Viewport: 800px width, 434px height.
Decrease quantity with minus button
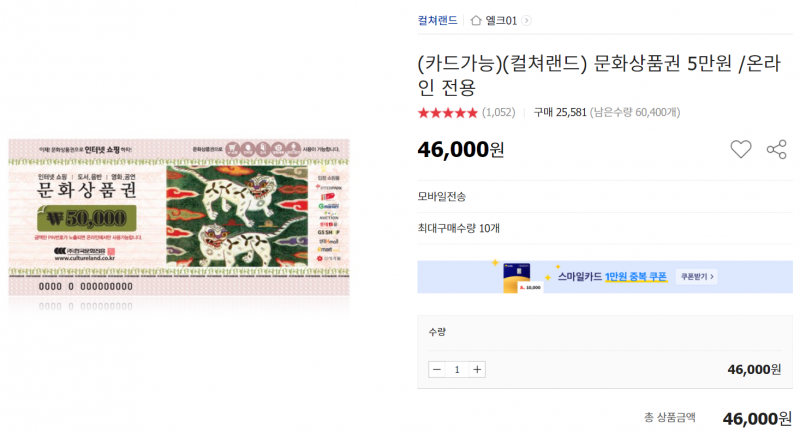437,369
